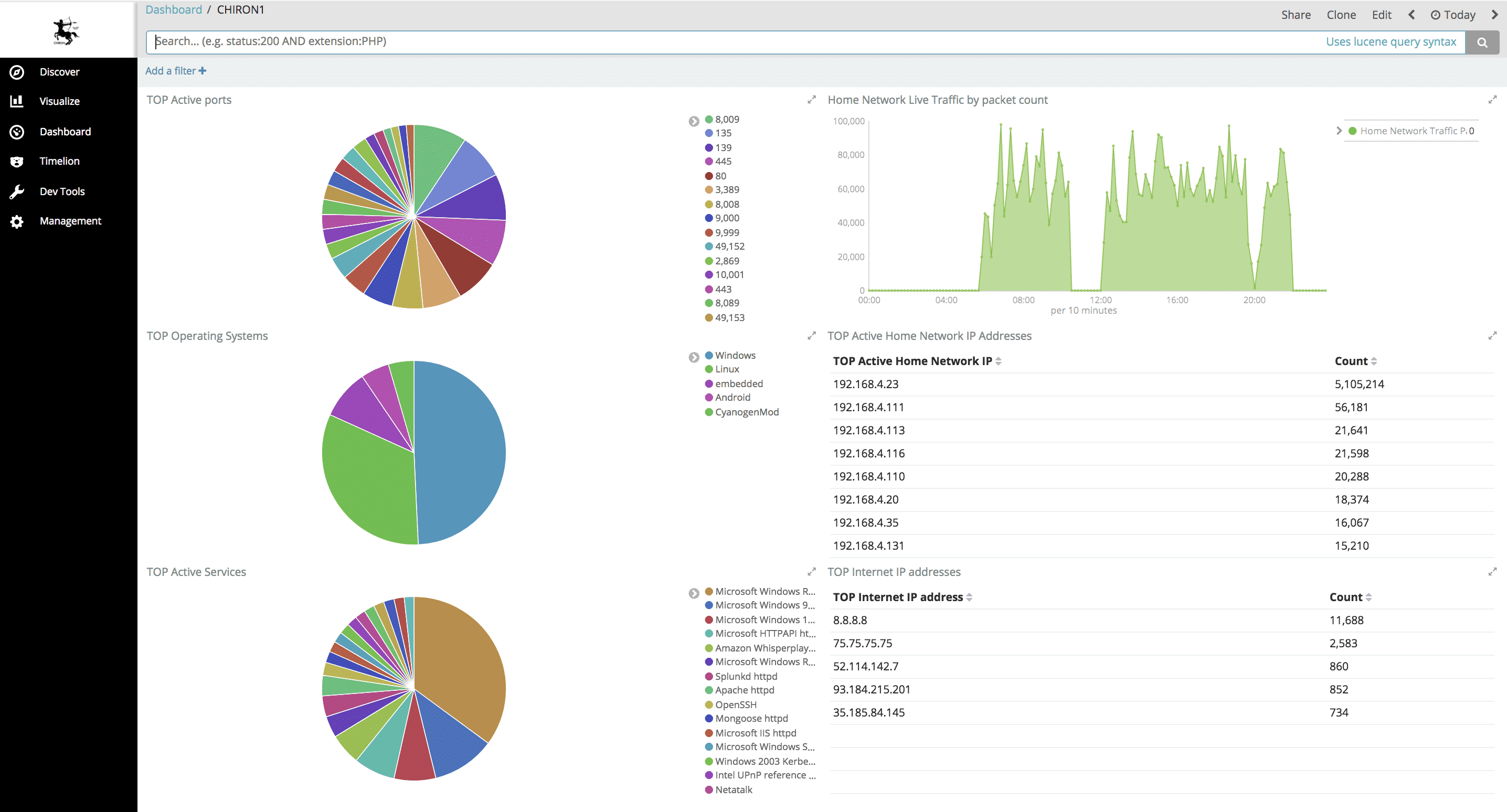Select the Dev Tools menu item
1507x812 pixels.
pyautogui.click(x=62, y=191)
